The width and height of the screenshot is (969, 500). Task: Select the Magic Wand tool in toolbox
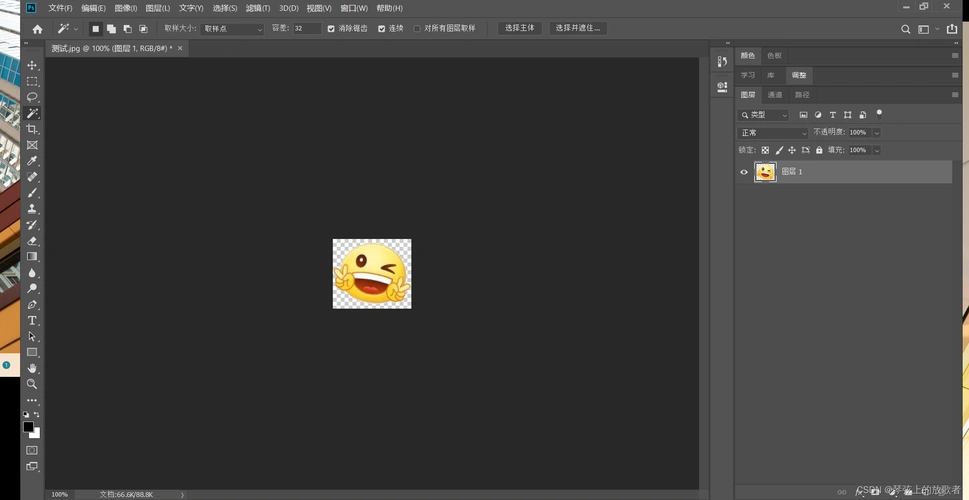coord(32,113)
